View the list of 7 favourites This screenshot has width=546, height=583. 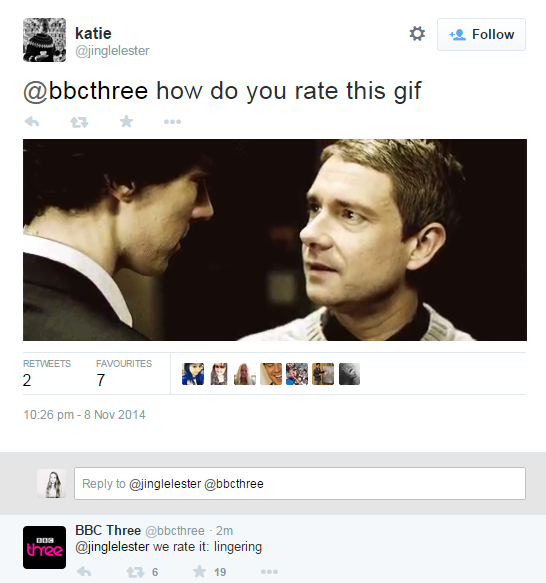(124, 374)
